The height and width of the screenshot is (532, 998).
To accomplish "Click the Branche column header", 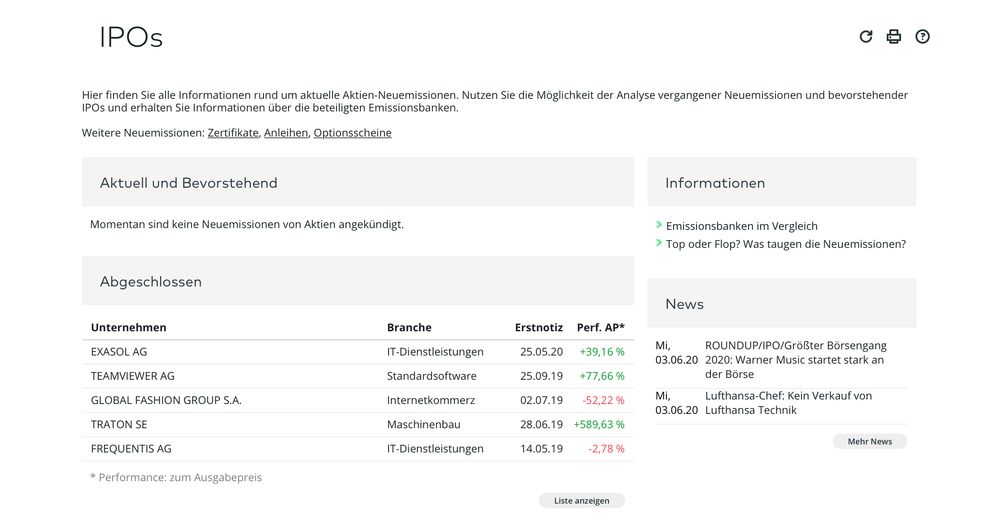I will coord(409,327).
